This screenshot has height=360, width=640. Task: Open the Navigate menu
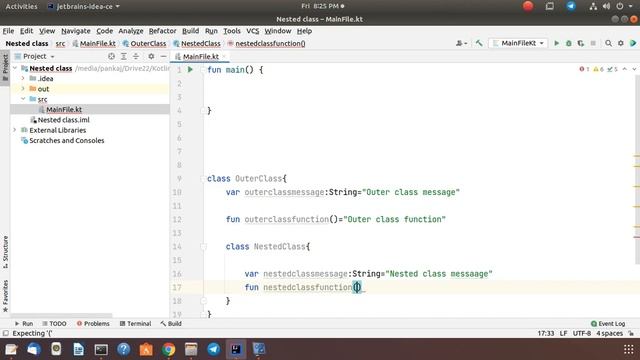(76, 31)
